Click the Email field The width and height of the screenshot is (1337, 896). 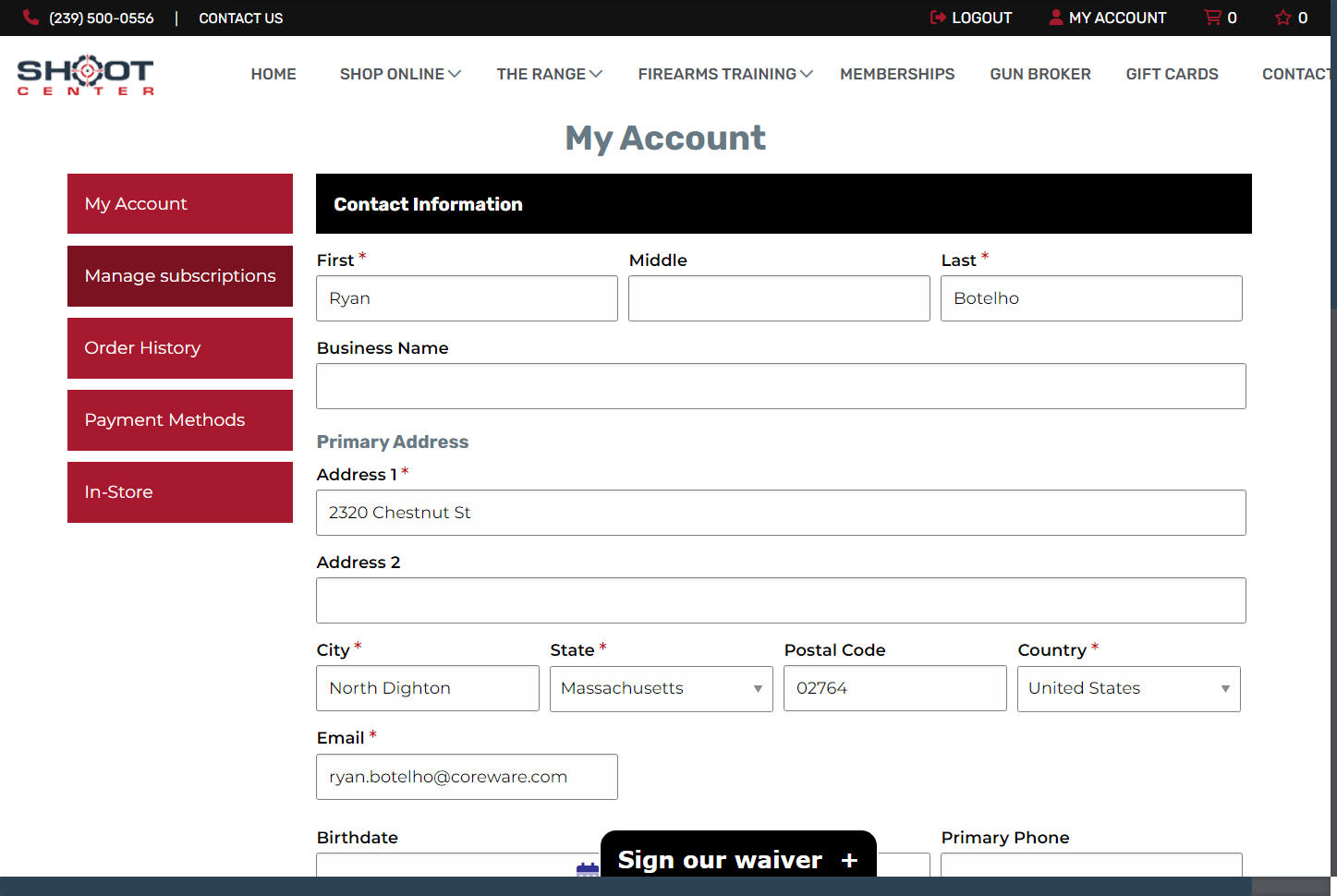tap(467, 777)
